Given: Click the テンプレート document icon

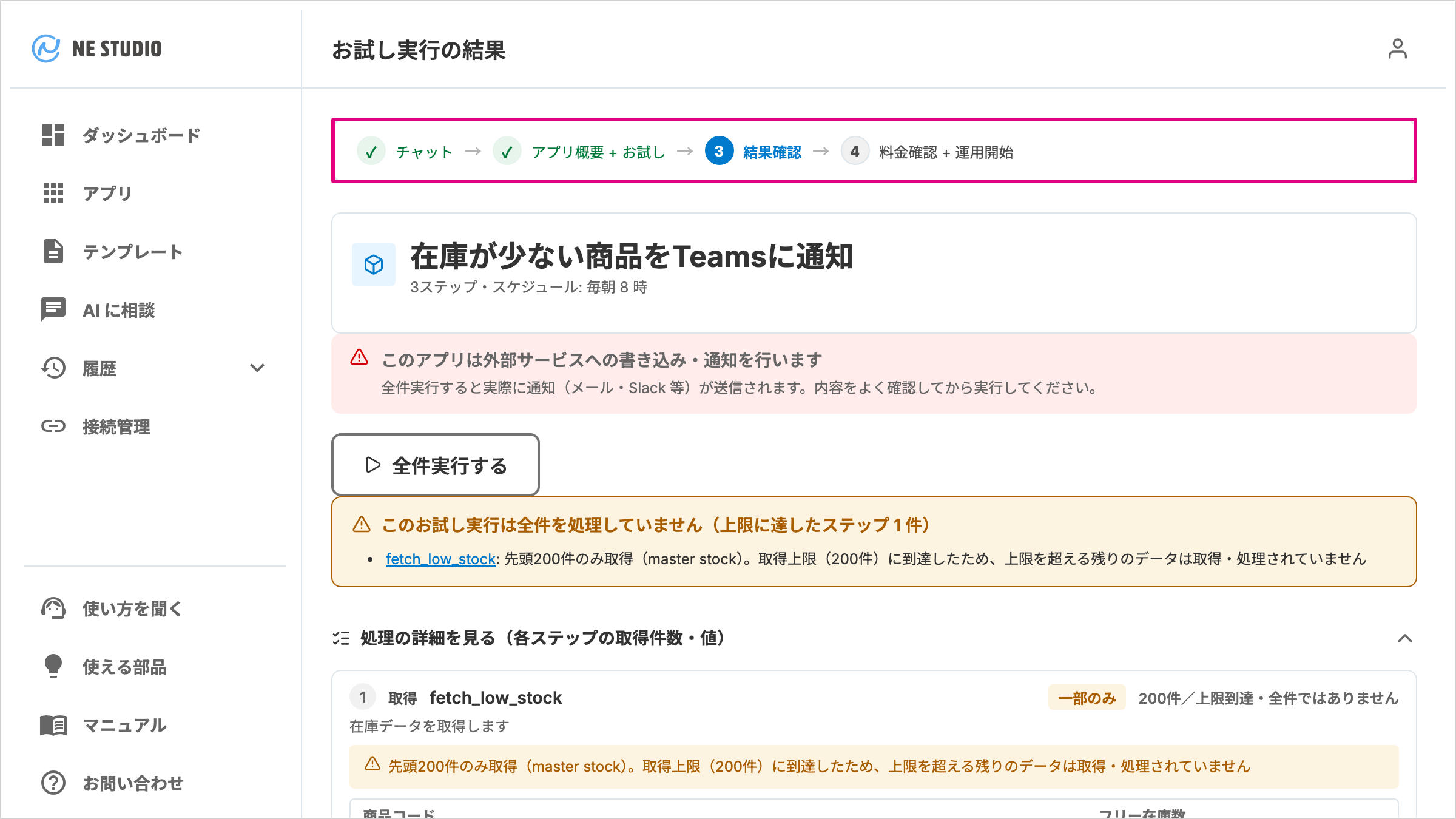Looking at the screenshot, I should [x=53, y=251].
